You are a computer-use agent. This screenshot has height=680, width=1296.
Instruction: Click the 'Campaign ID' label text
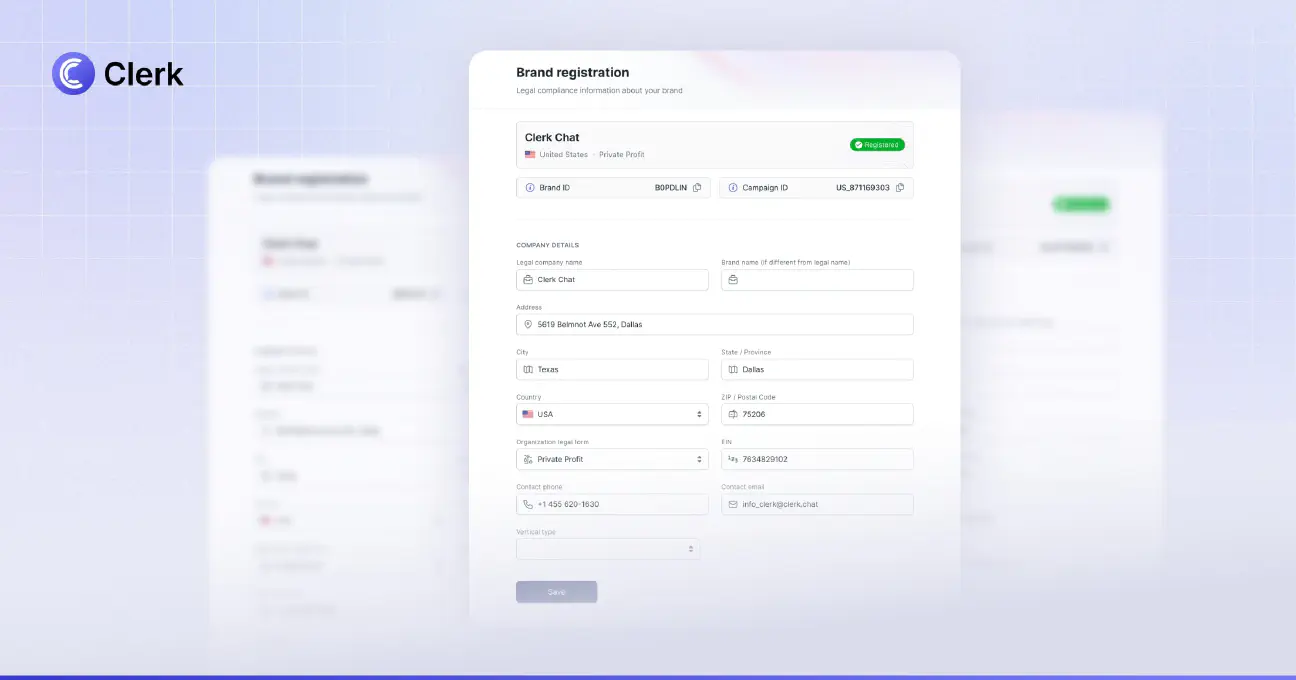[765, 188]
